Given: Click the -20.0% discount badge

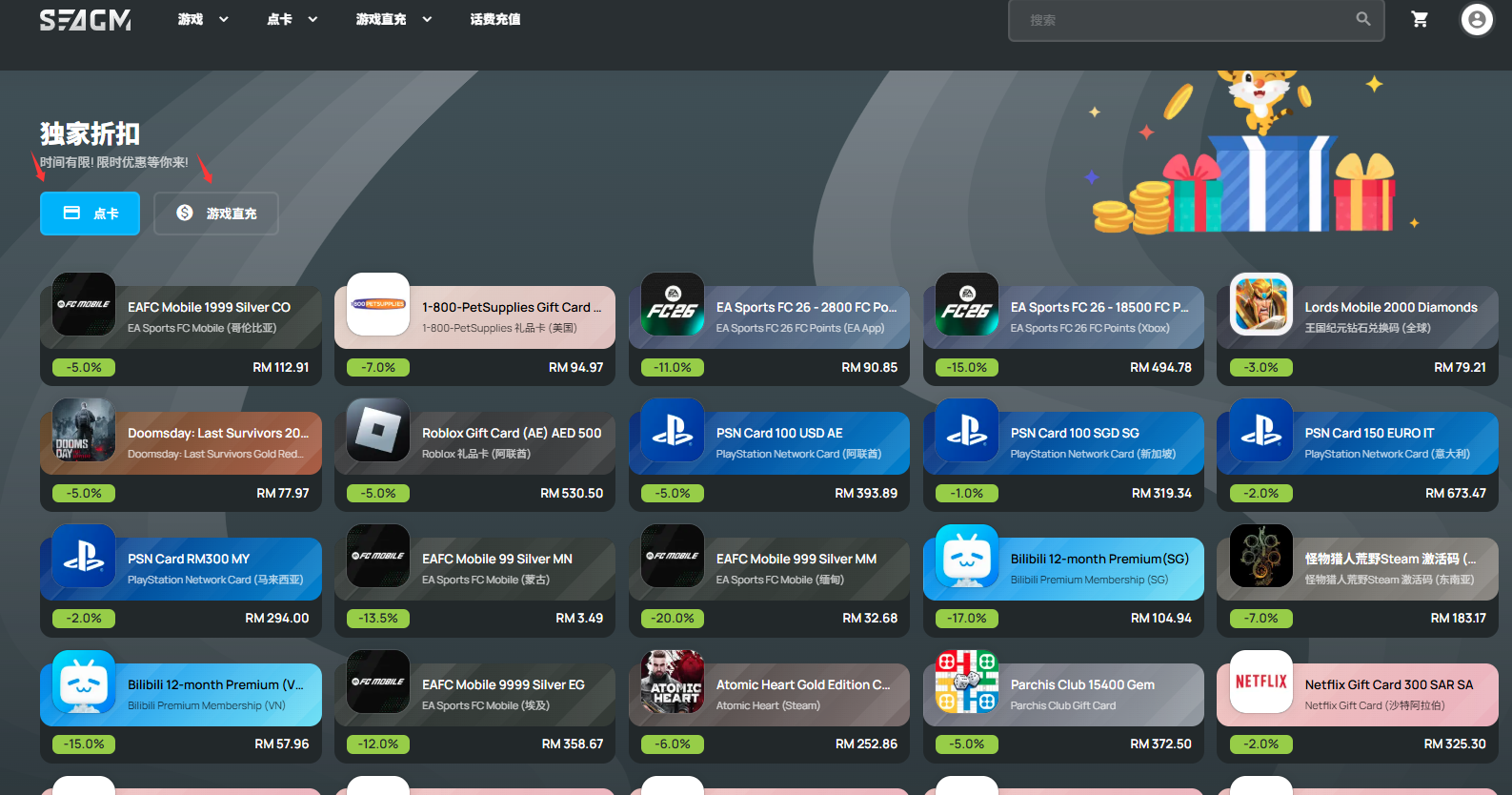Looking at the screenshot, I should (x=673, y=618).
